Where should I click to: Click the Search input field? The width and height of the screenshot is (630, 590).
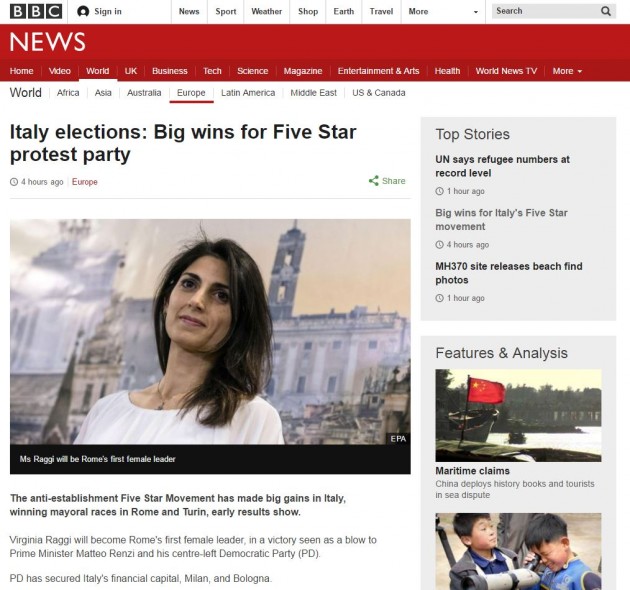546,11
